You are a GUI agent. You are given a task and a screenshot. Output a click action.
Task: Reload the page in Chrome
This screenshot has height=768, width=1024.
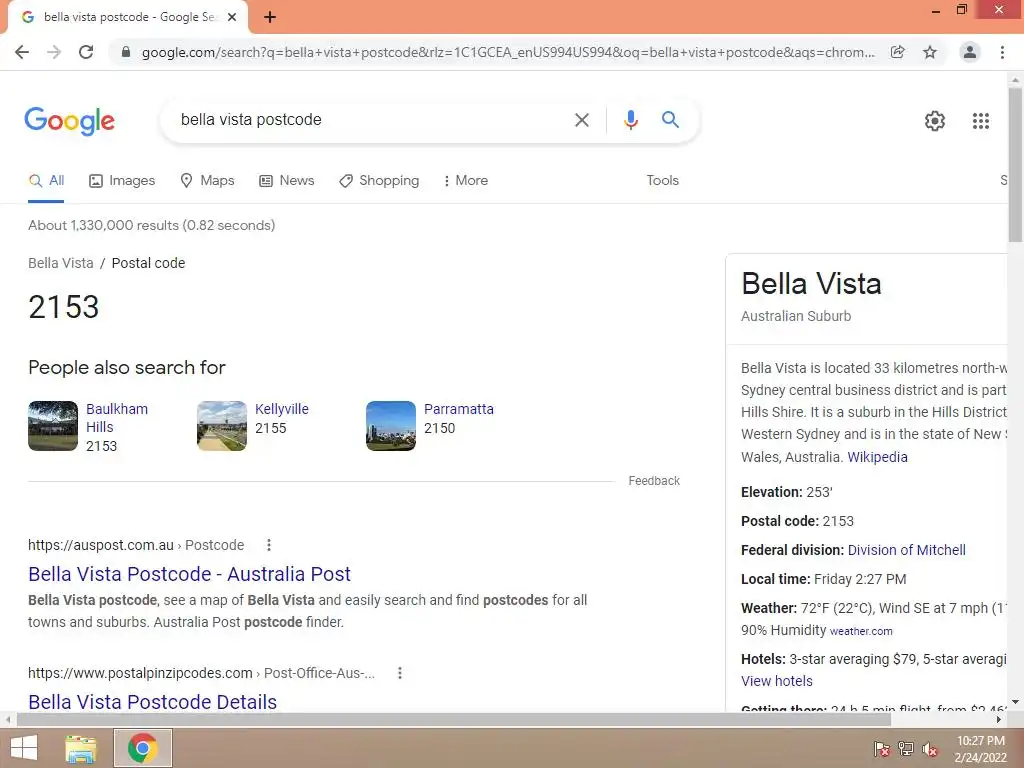coord(86,52)
